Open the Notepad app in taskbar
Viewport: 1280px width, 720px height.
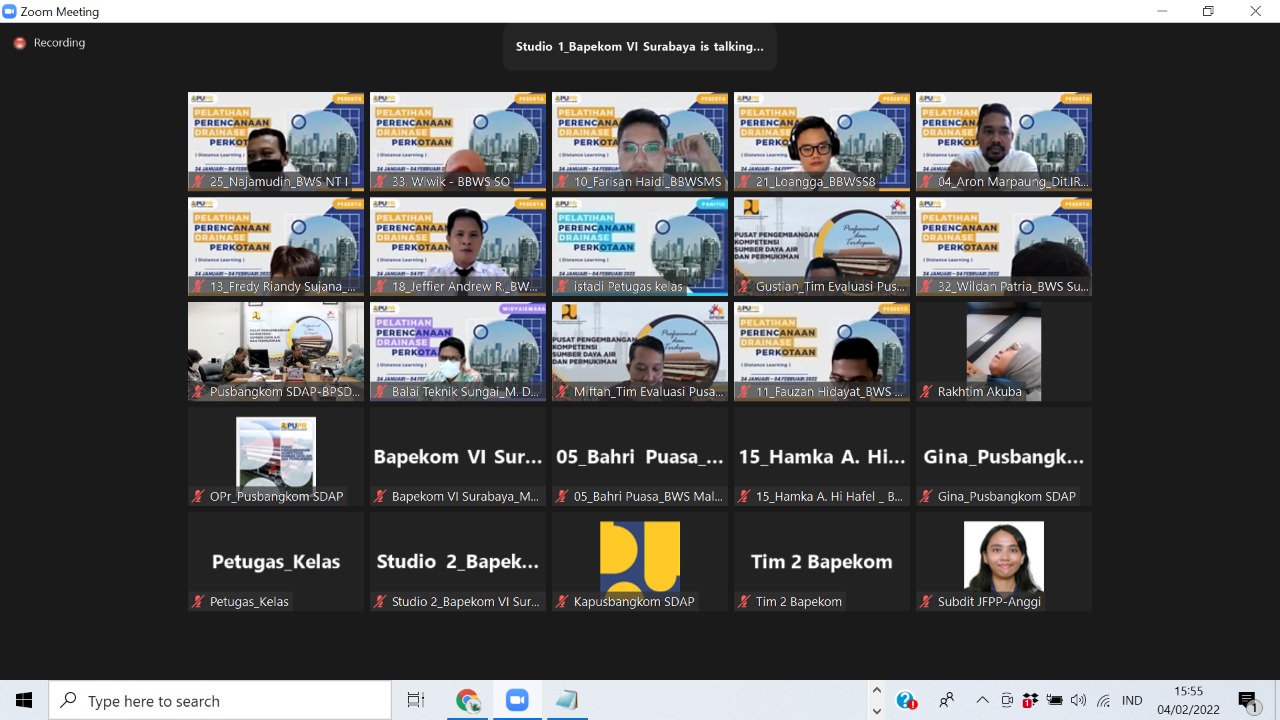(566, 701)
